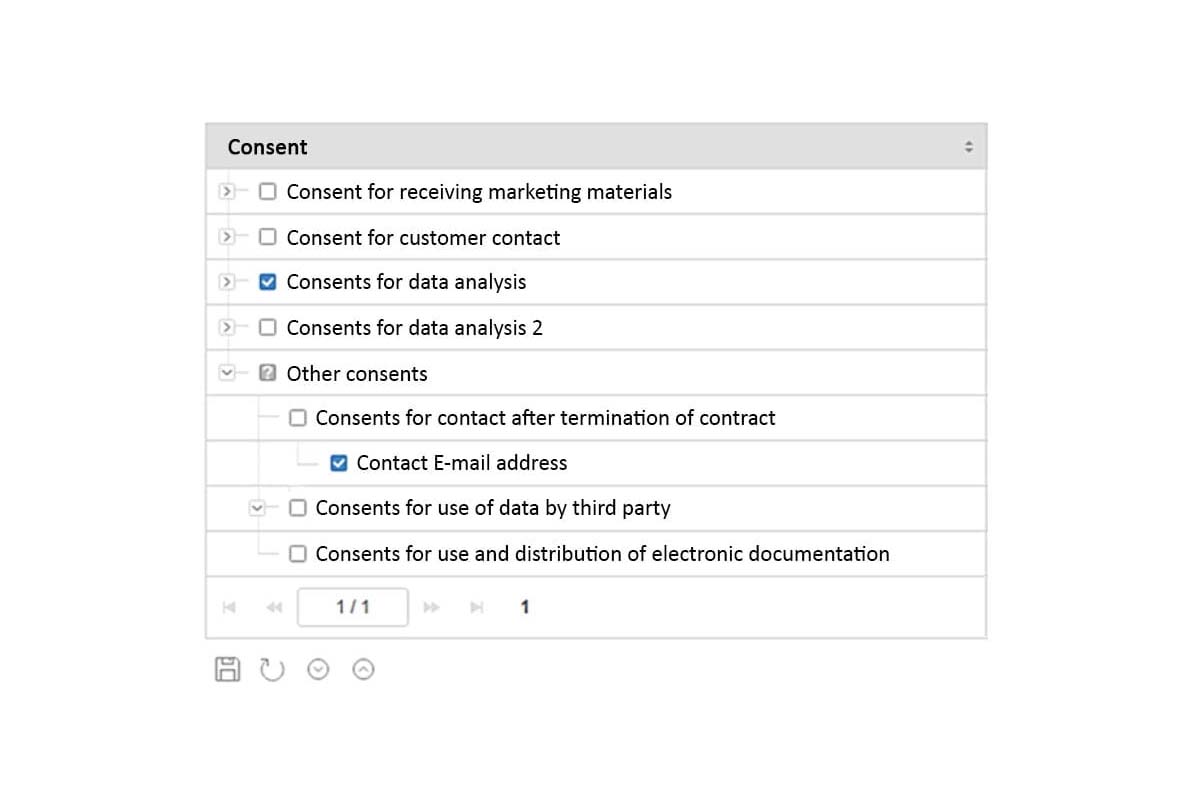
Task: Click the first page navigation icon
Action: point(229,607)
